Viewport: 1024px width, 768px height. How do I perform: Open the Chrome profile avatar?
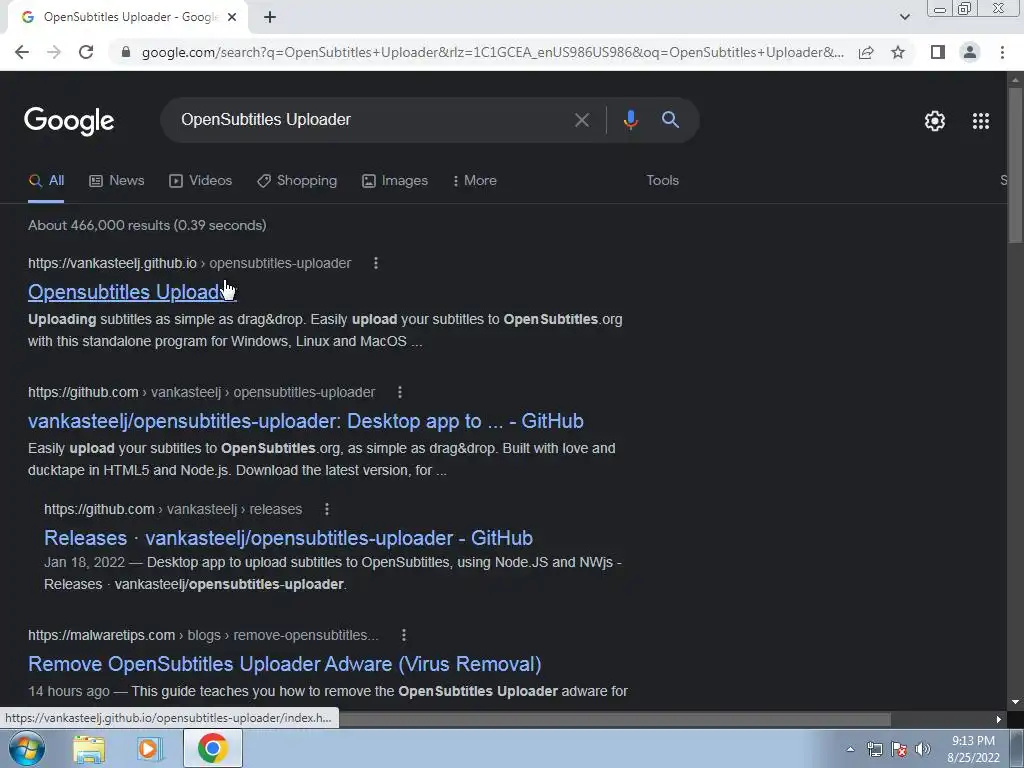[970, 52]
